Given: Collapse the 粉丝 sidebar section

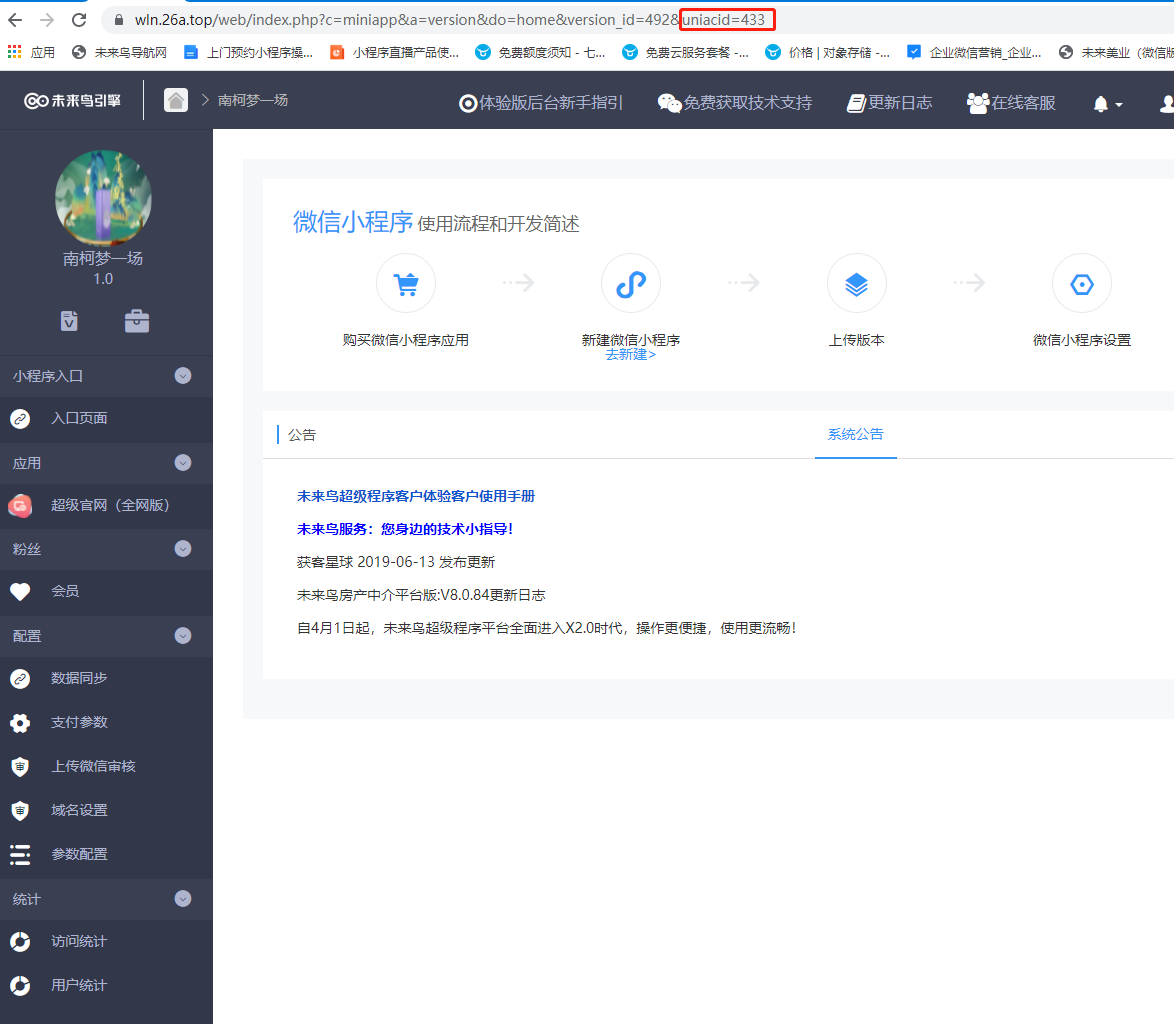Looking at the screenshot, I should [183, 549].
